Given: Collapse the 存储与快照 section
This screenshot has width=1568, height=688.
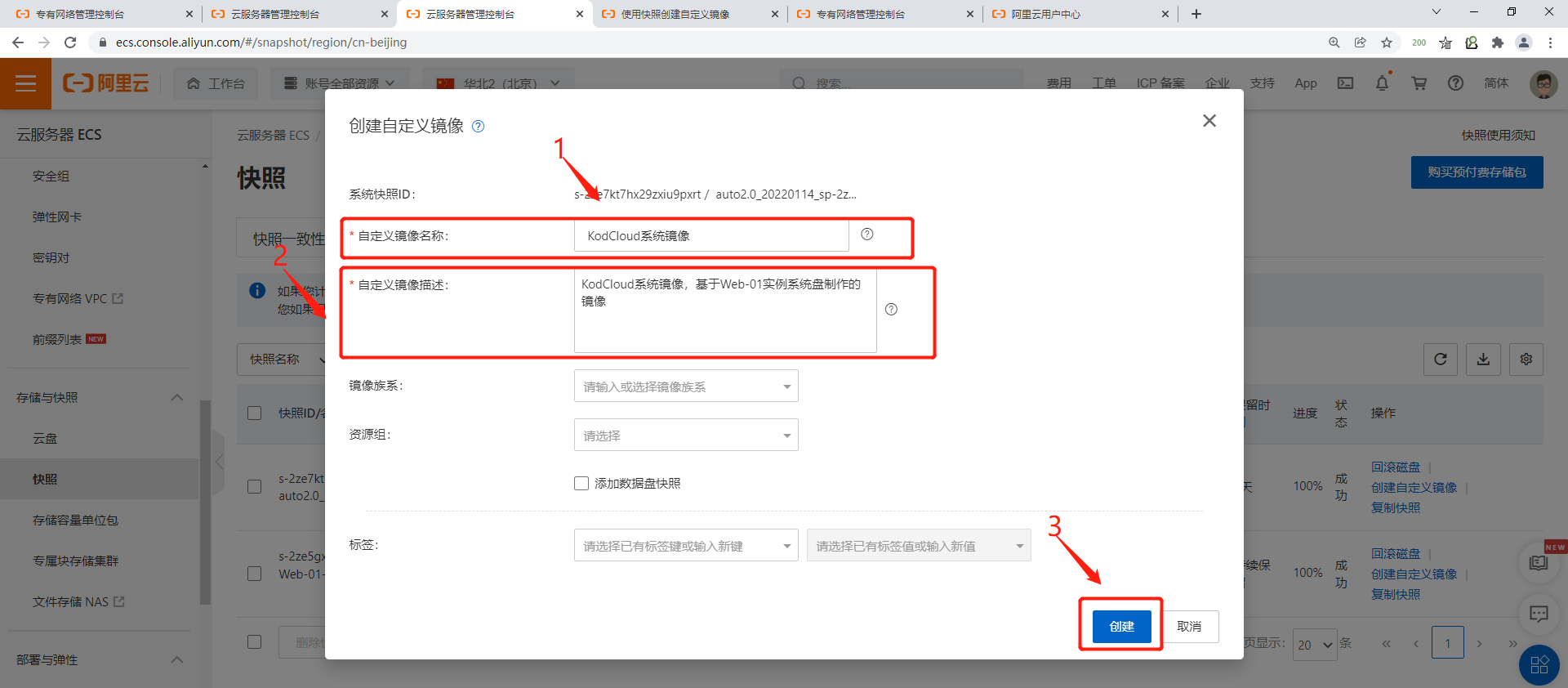Looking at the screenshot, I should [177, 397].
